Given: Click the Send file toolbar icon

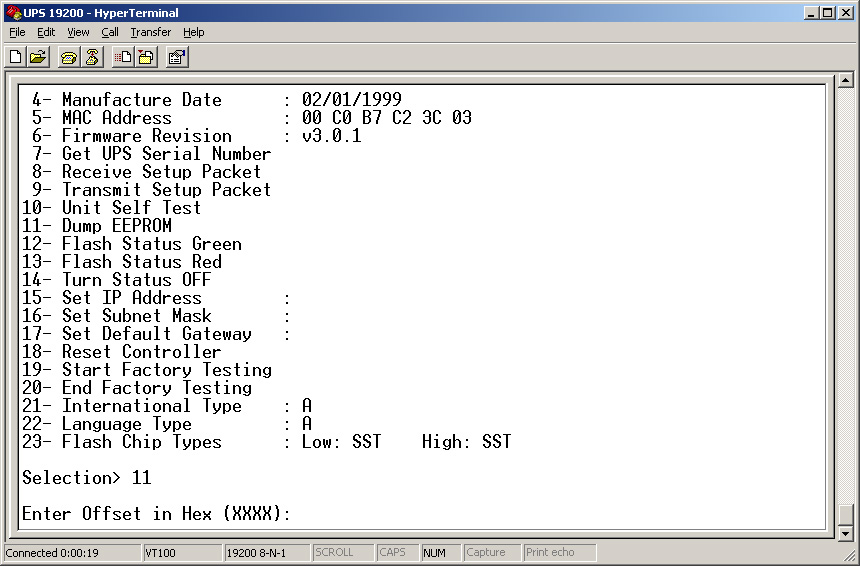Looking at the screenshot, I should tap(123, 57).
